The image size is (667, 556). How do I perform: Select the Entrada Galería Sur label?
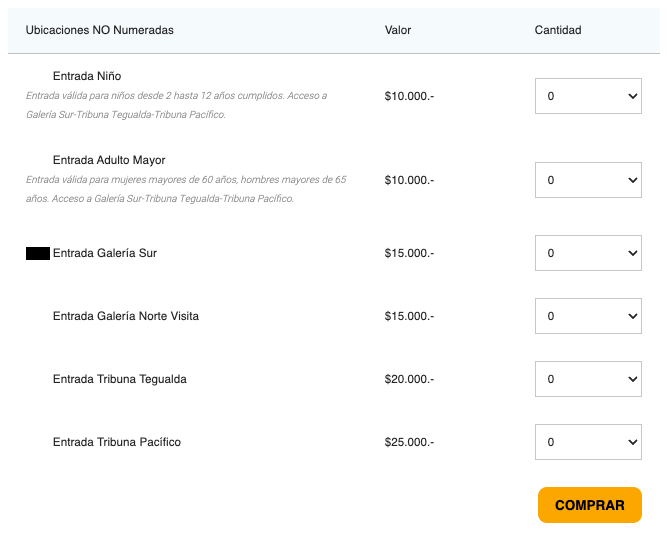[x=105, y=253]
